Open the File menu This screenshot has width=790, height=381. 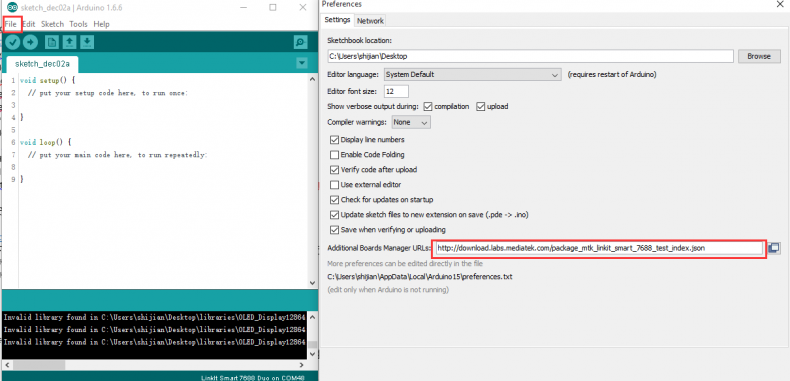click(11, 24)
